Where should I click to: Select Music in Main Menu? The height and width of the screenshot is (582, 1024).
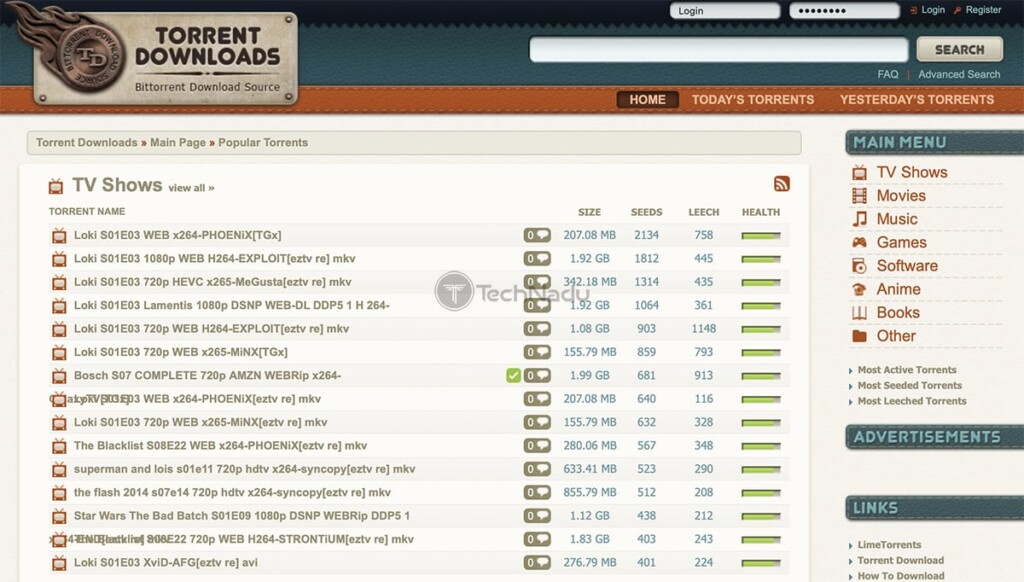coord(897,219)
